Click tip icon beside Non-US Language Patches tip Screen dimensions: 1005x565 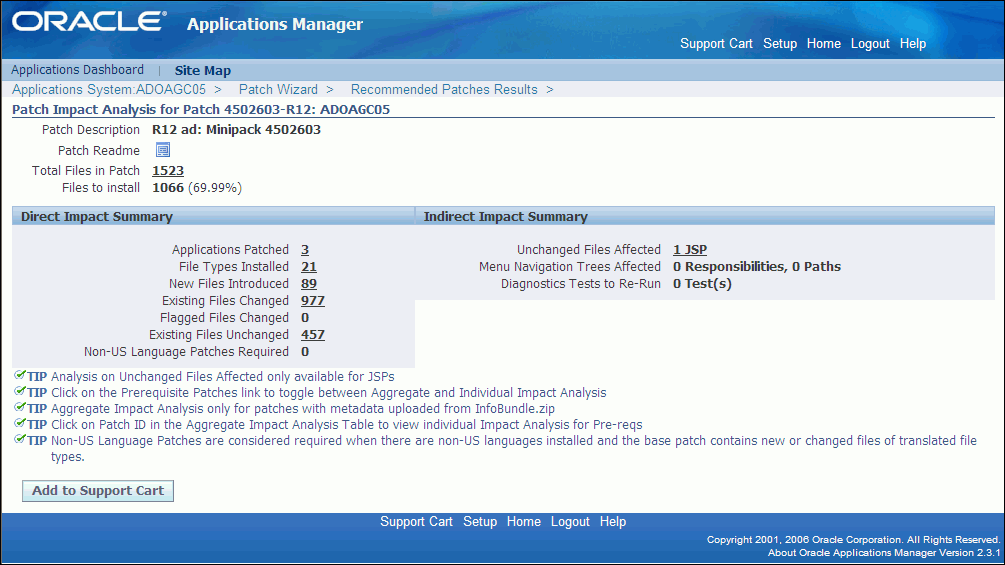20,439
